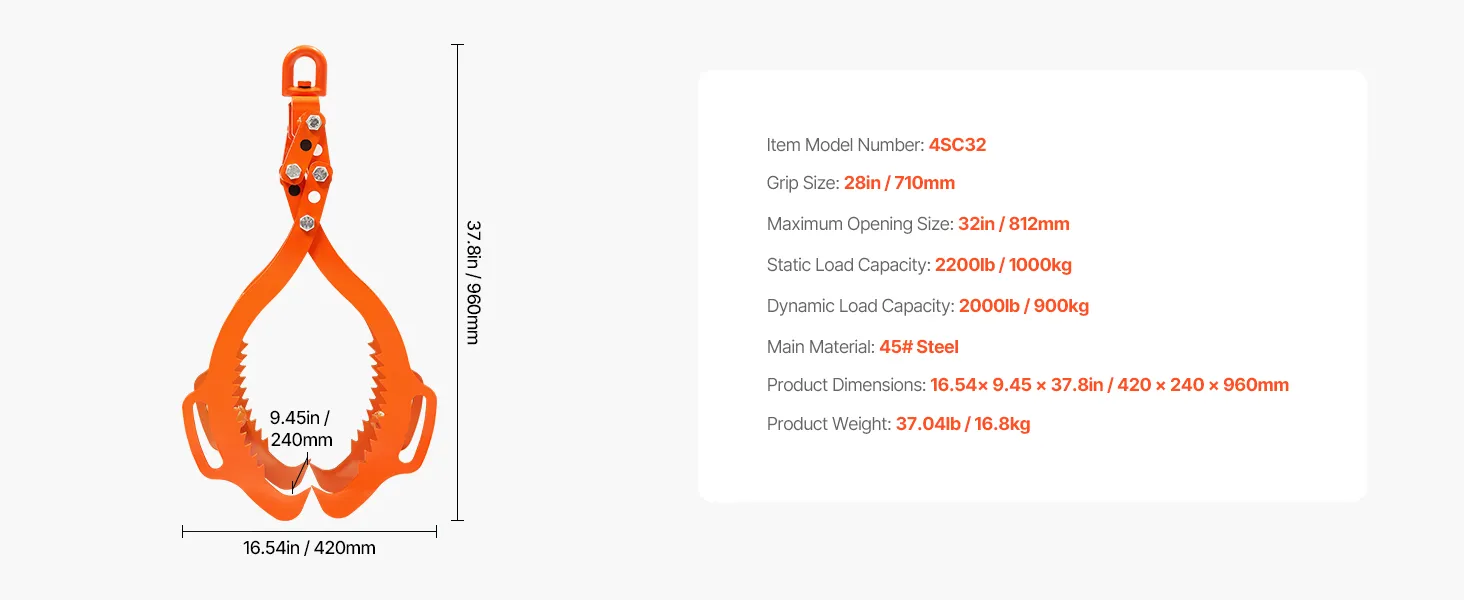Click the pivot bolt where the arms cross
This screenshot has width=1464, height=600.
coord(309,222)
